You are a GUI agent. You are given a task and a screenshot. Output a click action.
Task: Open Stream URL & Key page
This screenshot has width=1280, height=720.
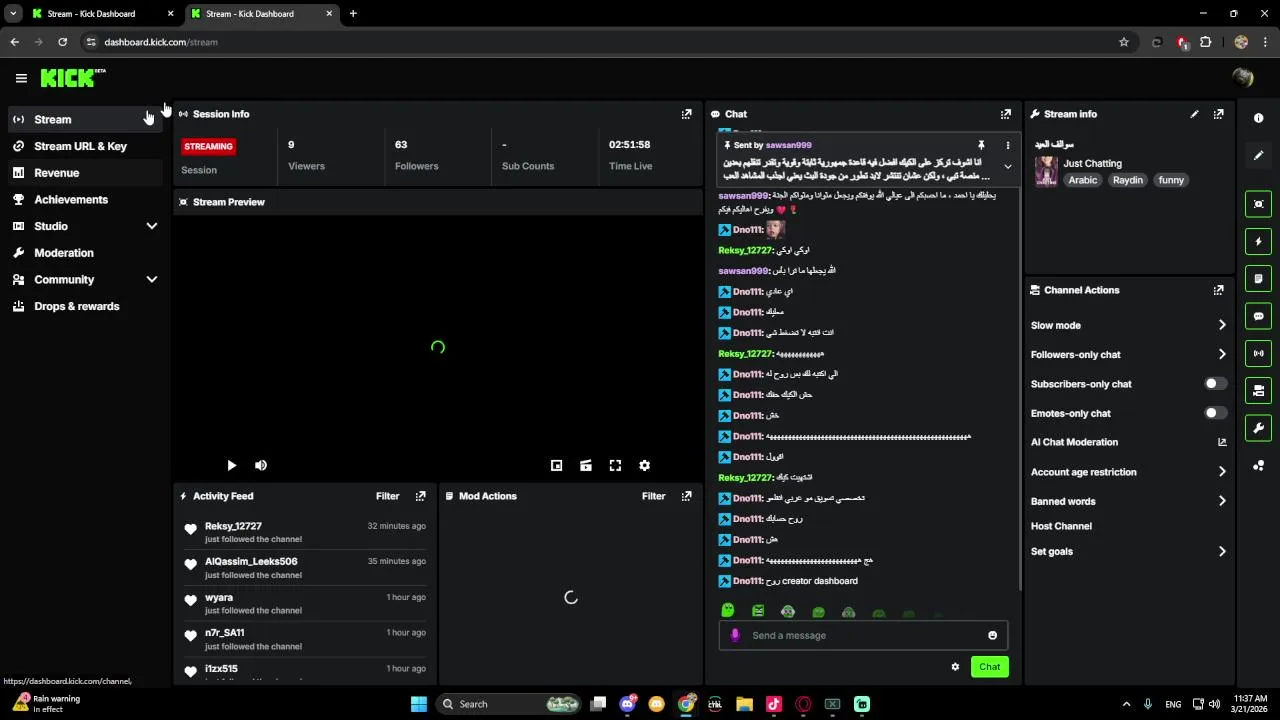[x=85, y=146]
